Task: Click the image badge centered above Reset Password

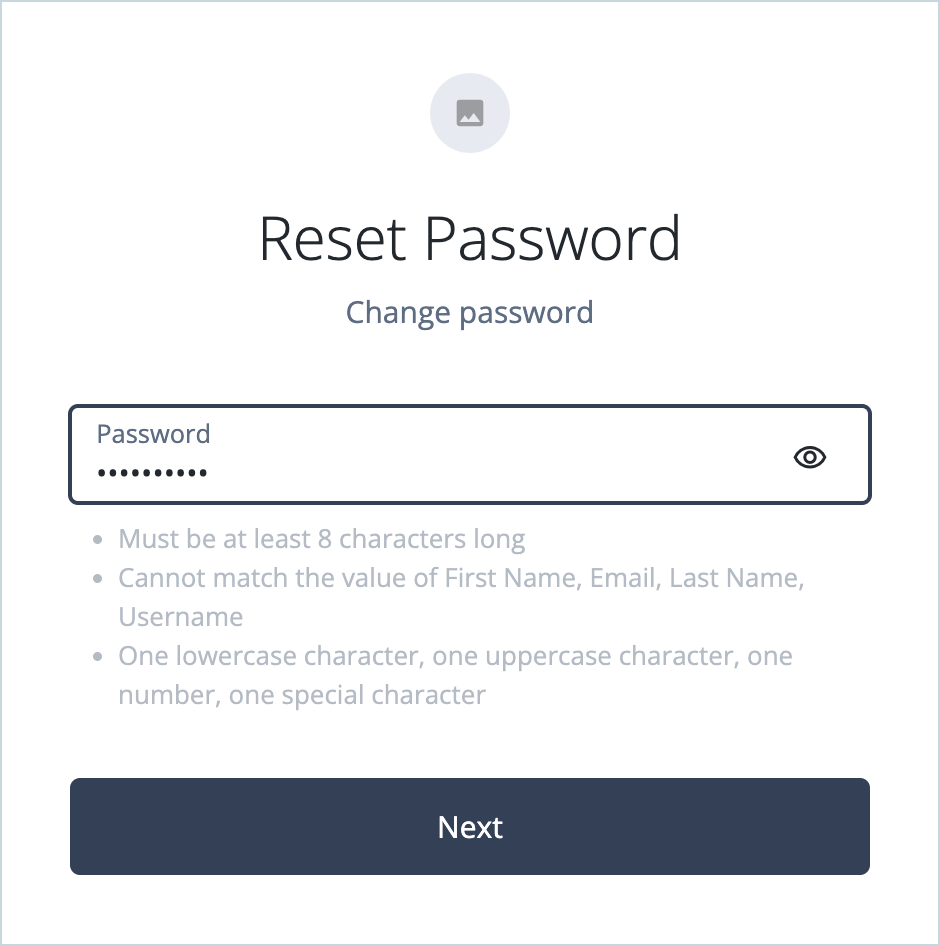Action: tap(470, 112)
